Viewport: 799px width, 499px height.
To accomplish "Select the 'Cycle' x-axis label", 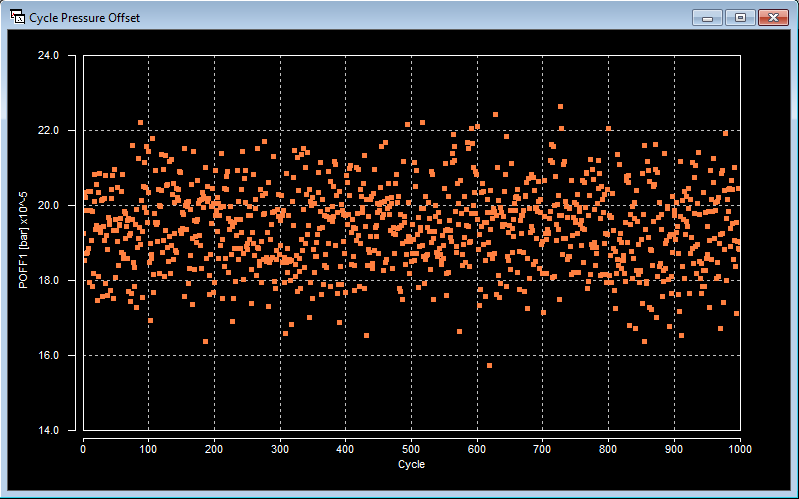I will click(411, 464).
